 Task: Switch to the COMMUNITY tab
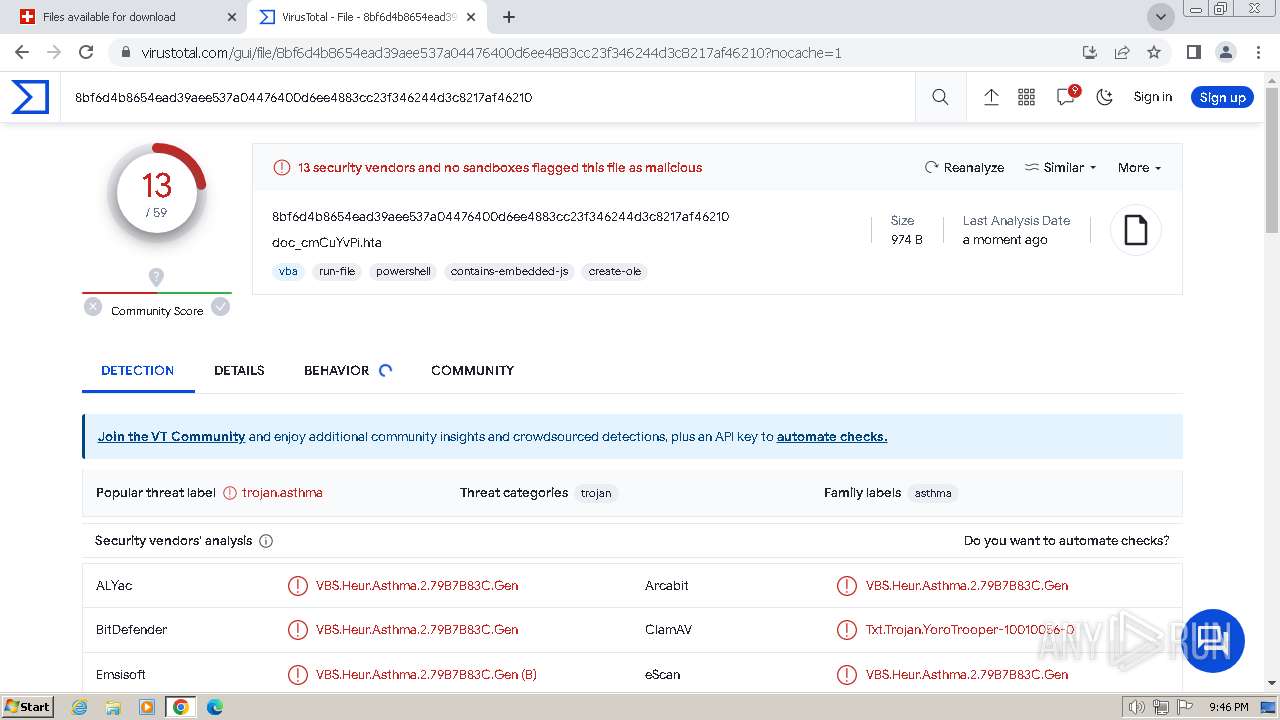(x=472, y=370)
